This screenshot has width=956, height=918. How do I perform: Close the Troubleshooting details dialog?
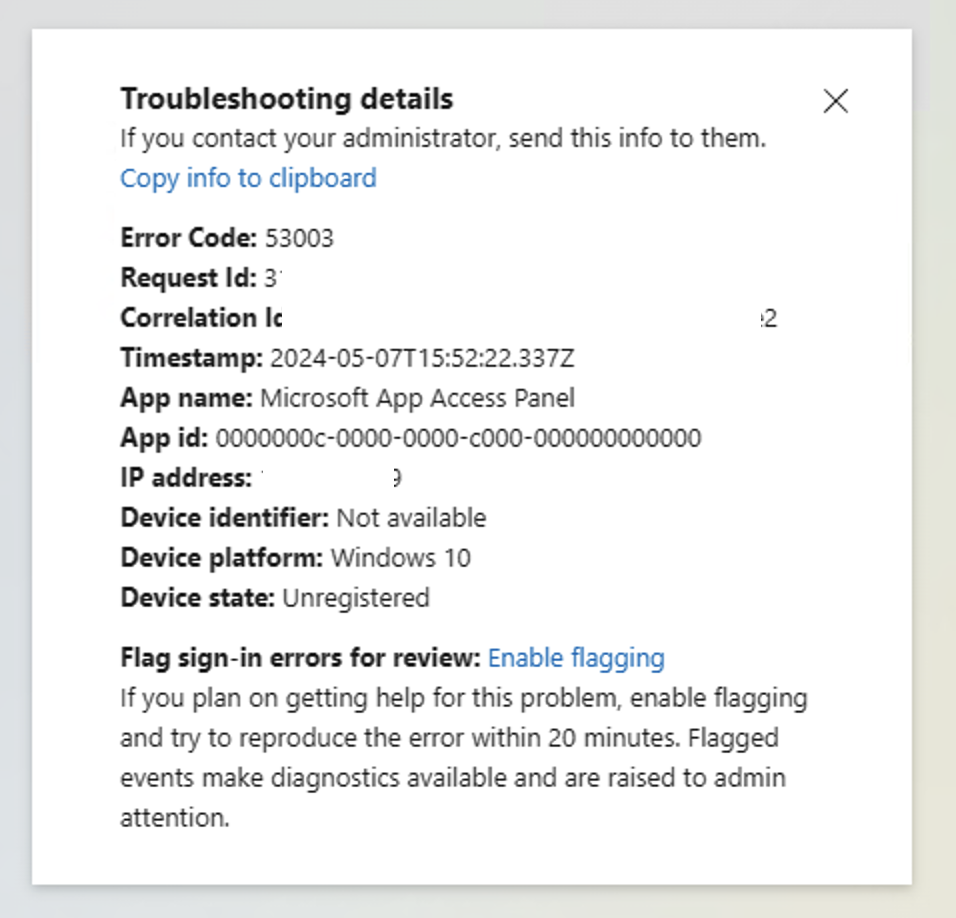(x=835, y=101)
